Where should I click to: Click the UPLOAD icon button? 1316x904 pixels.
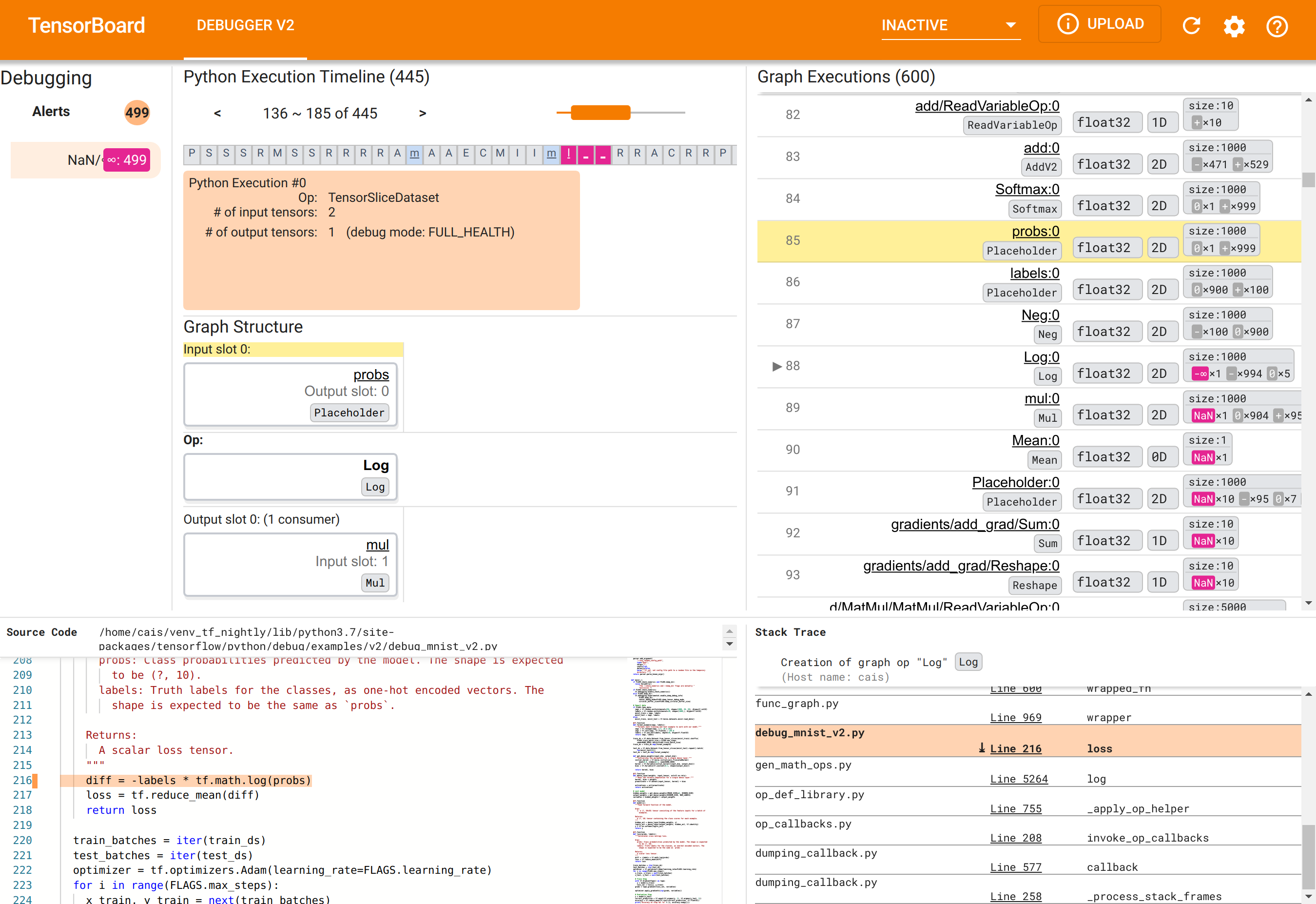tap(1100, 25)
